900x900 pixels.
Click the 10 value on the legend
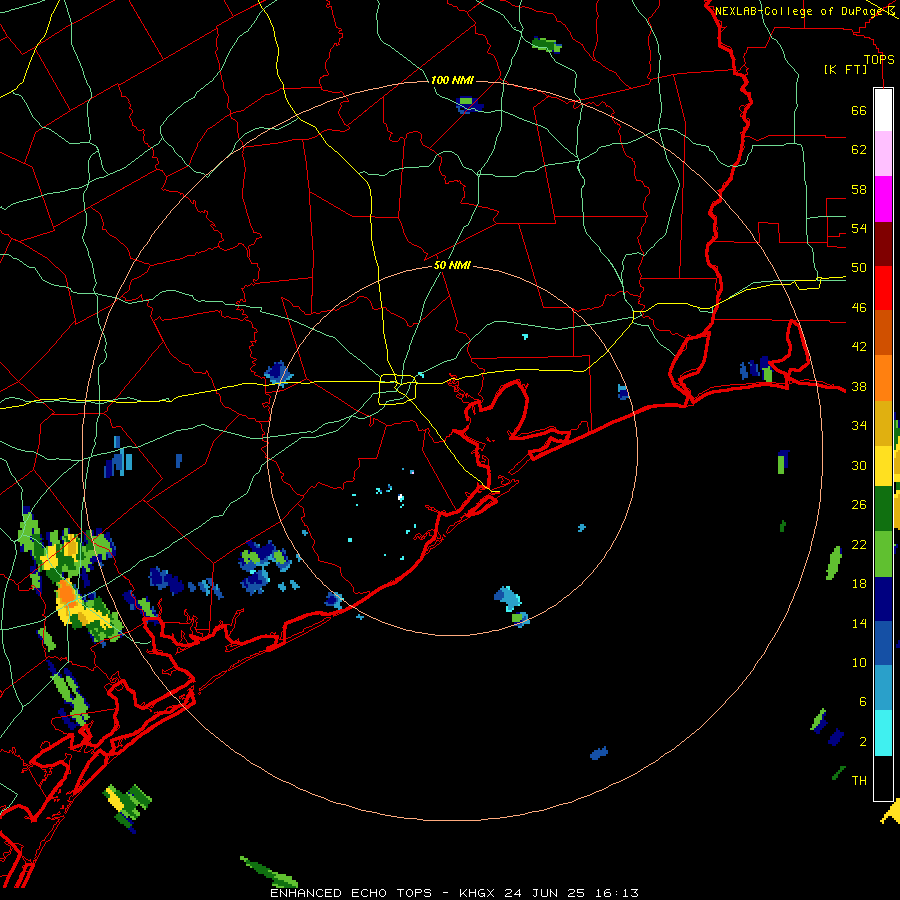(859, 663)
